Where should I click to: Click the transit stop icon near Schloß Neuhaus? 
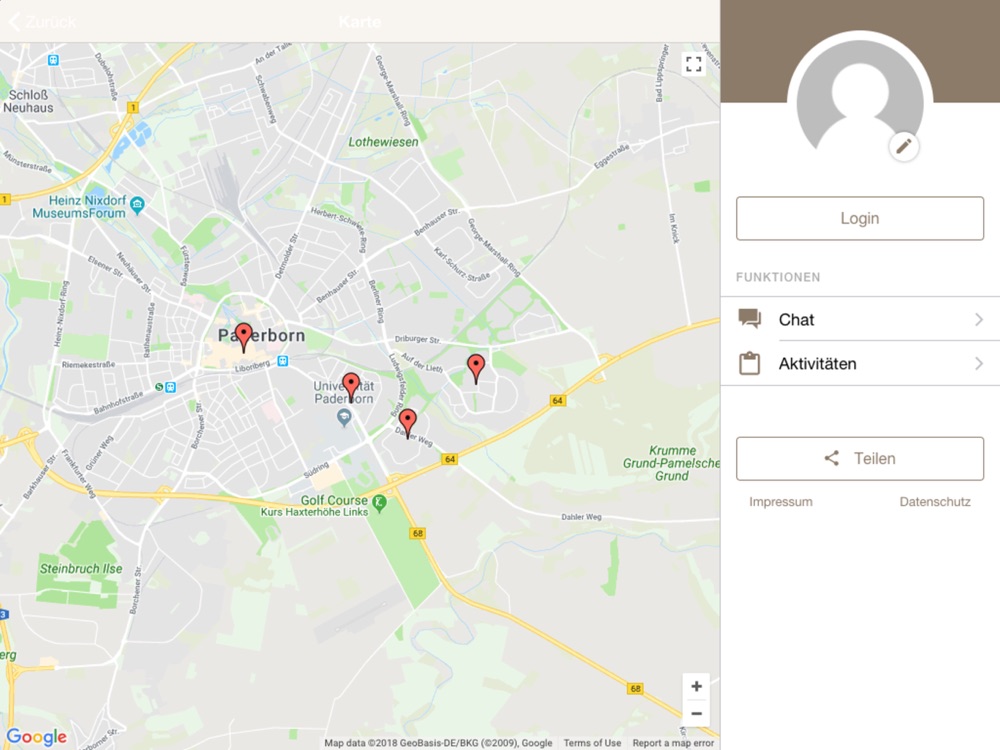click(54, 60)
